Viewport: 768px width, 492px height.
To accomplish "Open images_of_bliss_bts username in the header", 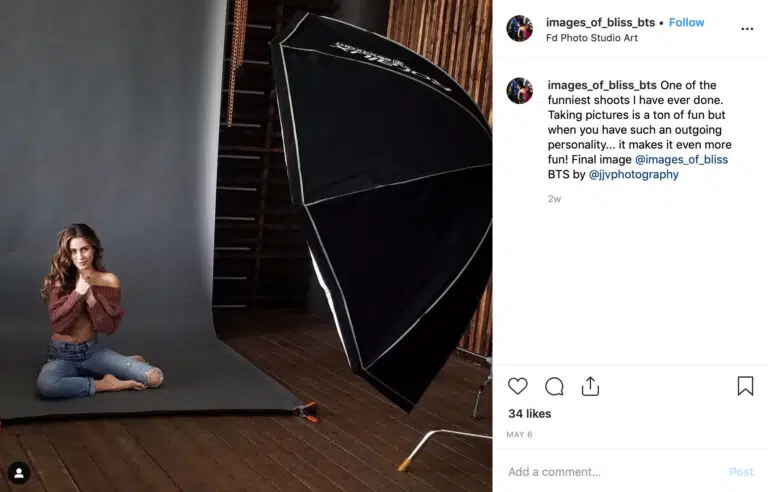I will pos(600,23).
